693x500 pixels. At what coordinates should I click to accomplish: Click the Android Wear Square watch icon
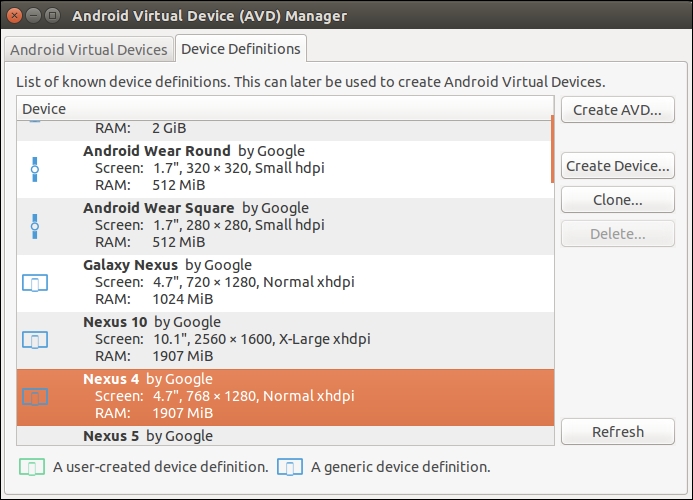[x=34, y=226]
